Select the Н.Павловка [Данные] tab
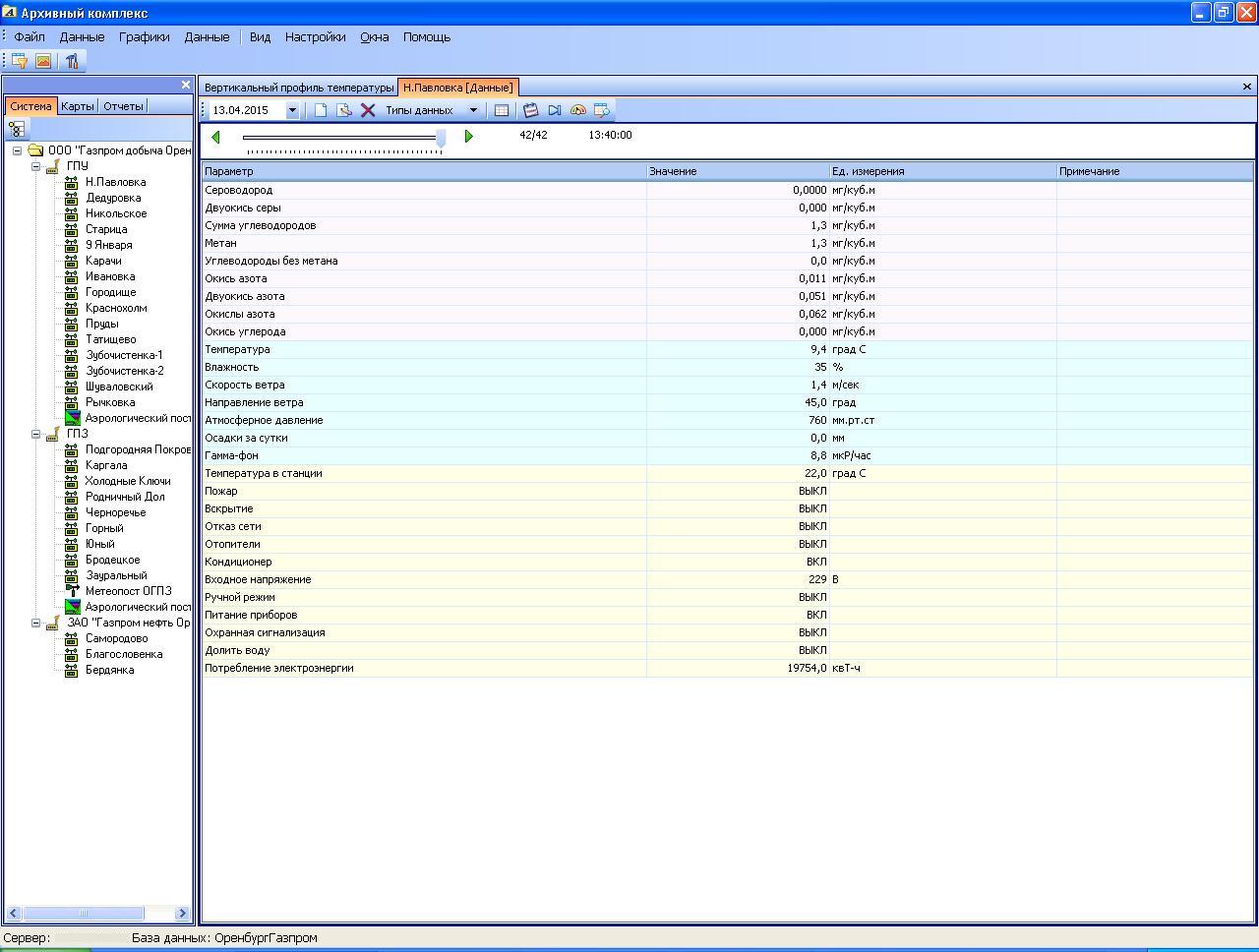1259x952 pixels. point(457,88)
